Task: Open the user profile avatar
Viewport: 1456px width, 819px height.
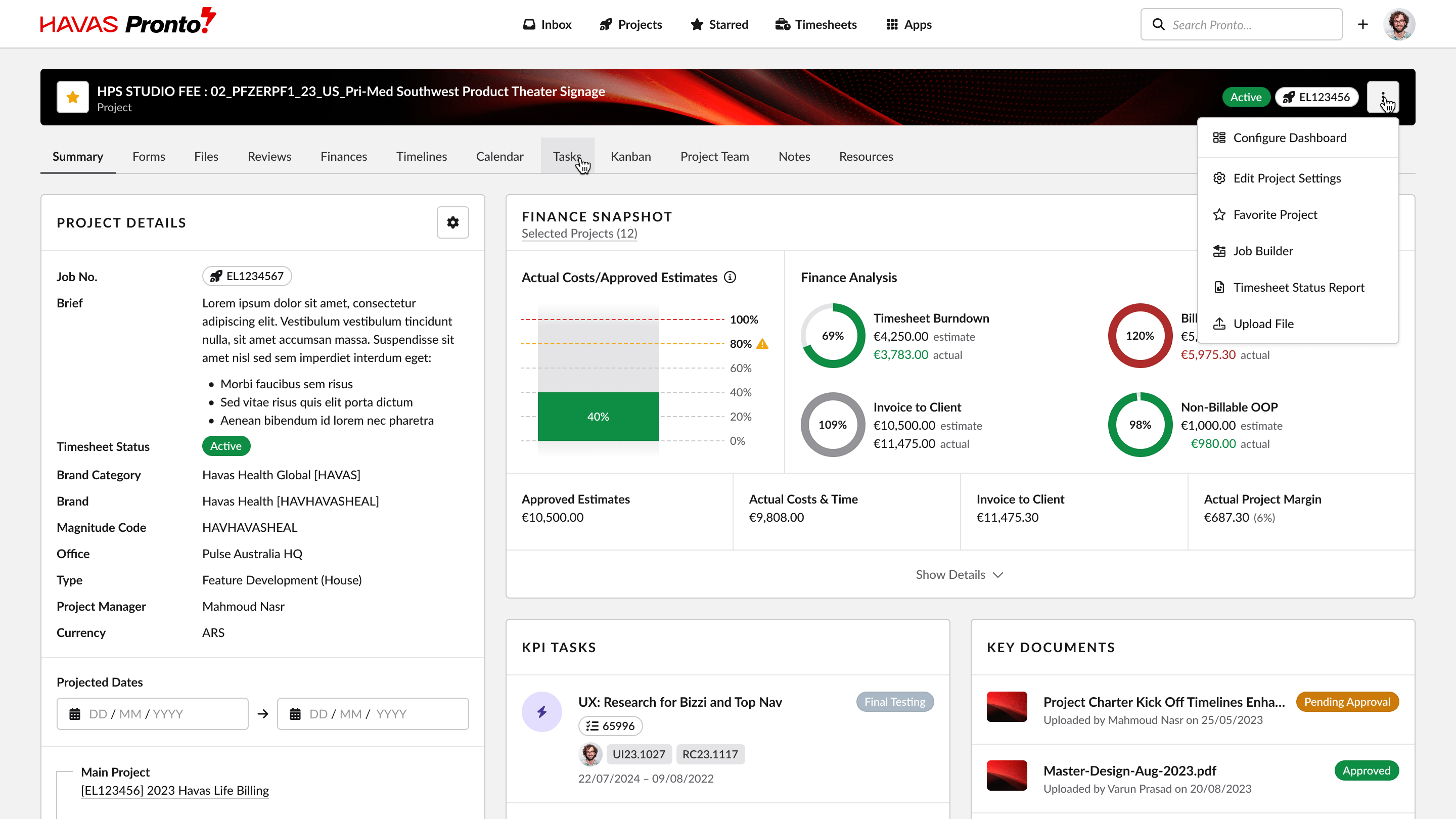Action: 1399,24
